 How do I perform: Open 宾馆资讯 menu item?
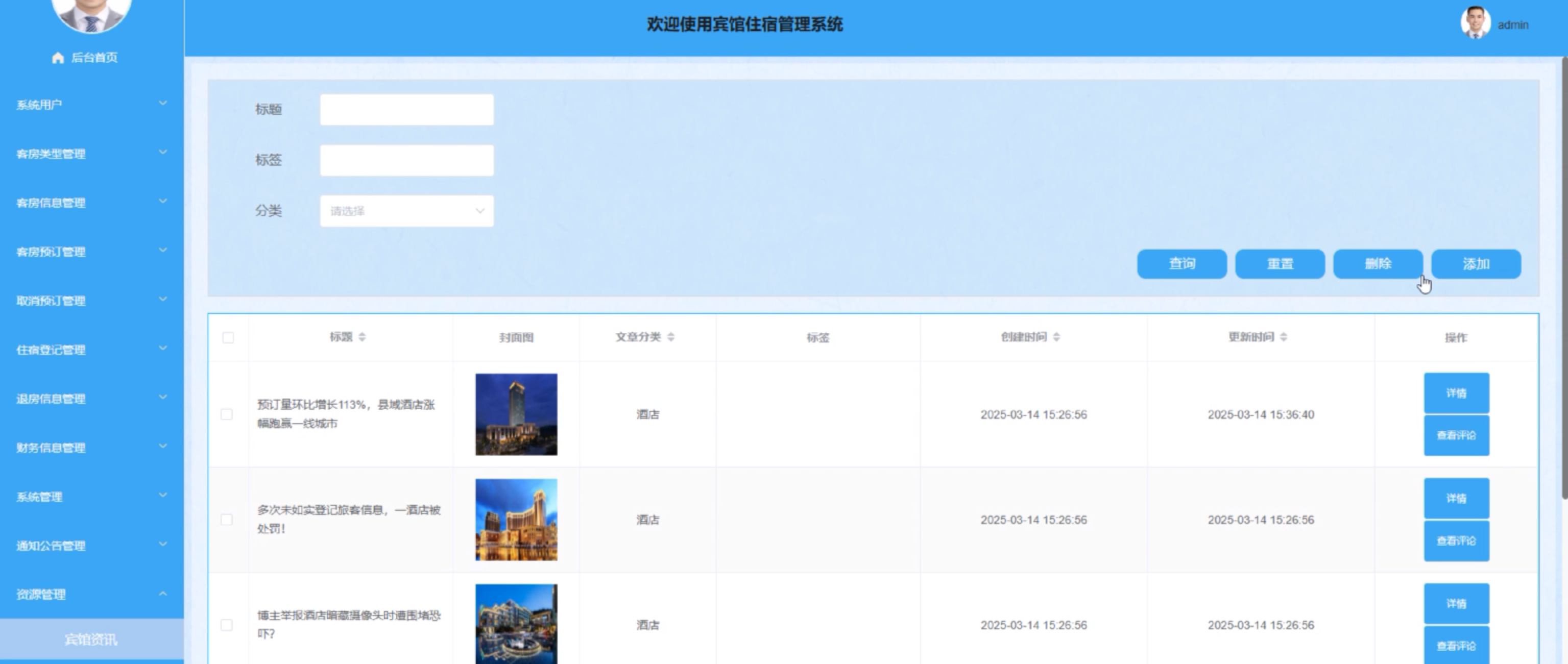(91, 639)
